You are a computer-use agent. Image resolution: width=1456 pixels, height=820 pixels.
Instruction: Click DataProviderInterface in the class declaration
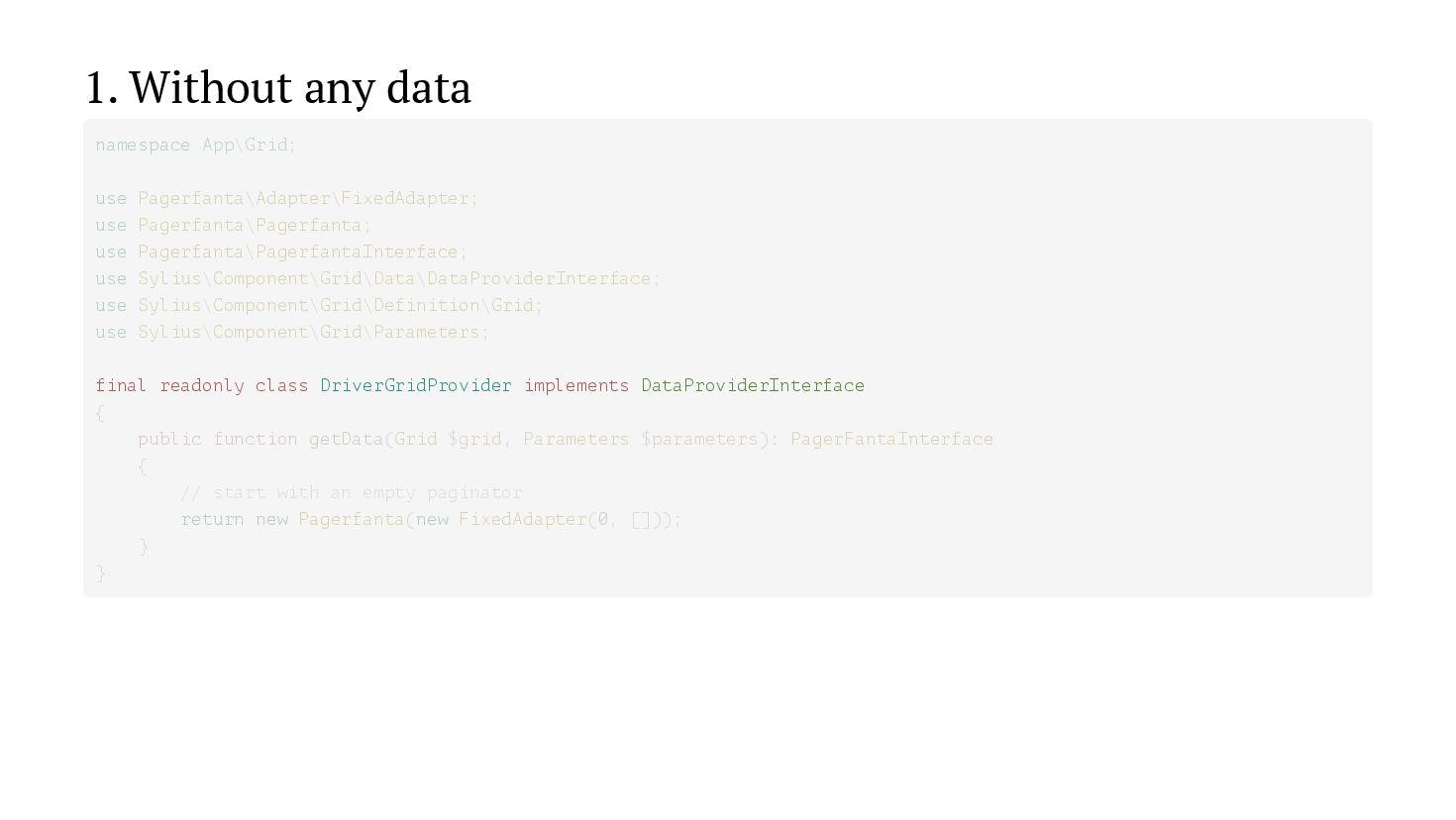753,386
